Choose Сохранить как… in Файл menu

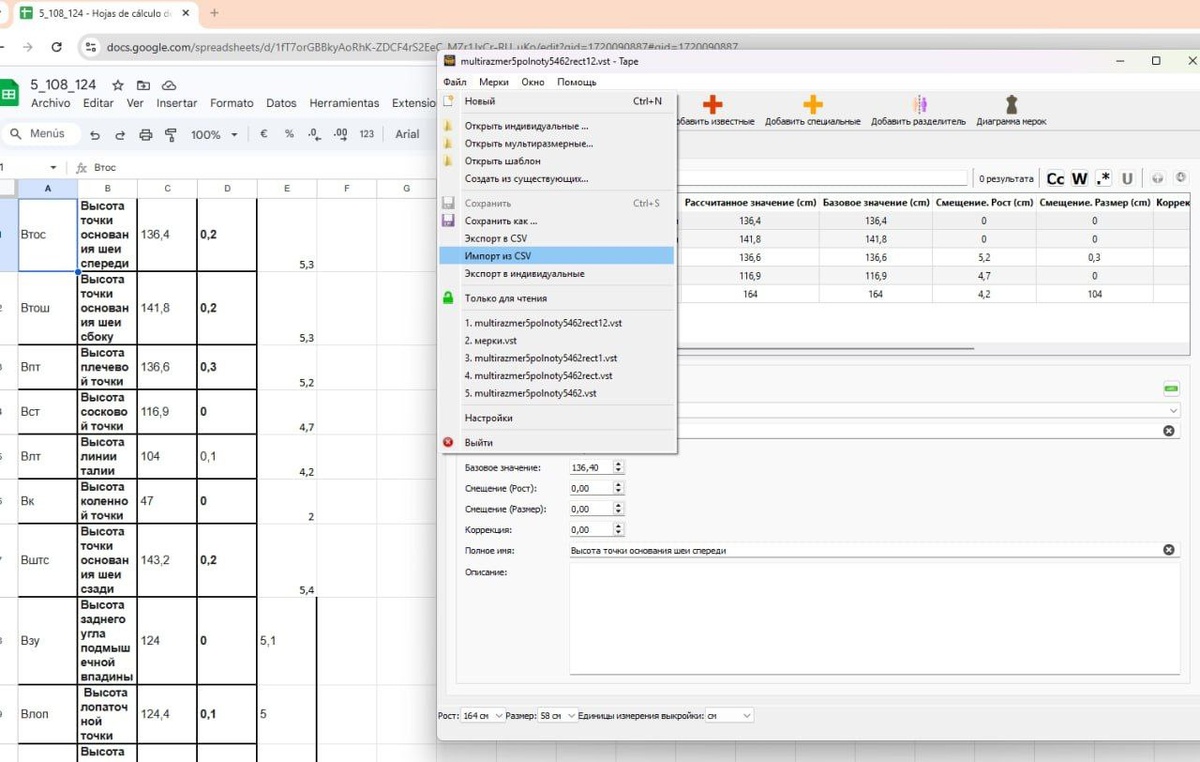tap(556, 221)
